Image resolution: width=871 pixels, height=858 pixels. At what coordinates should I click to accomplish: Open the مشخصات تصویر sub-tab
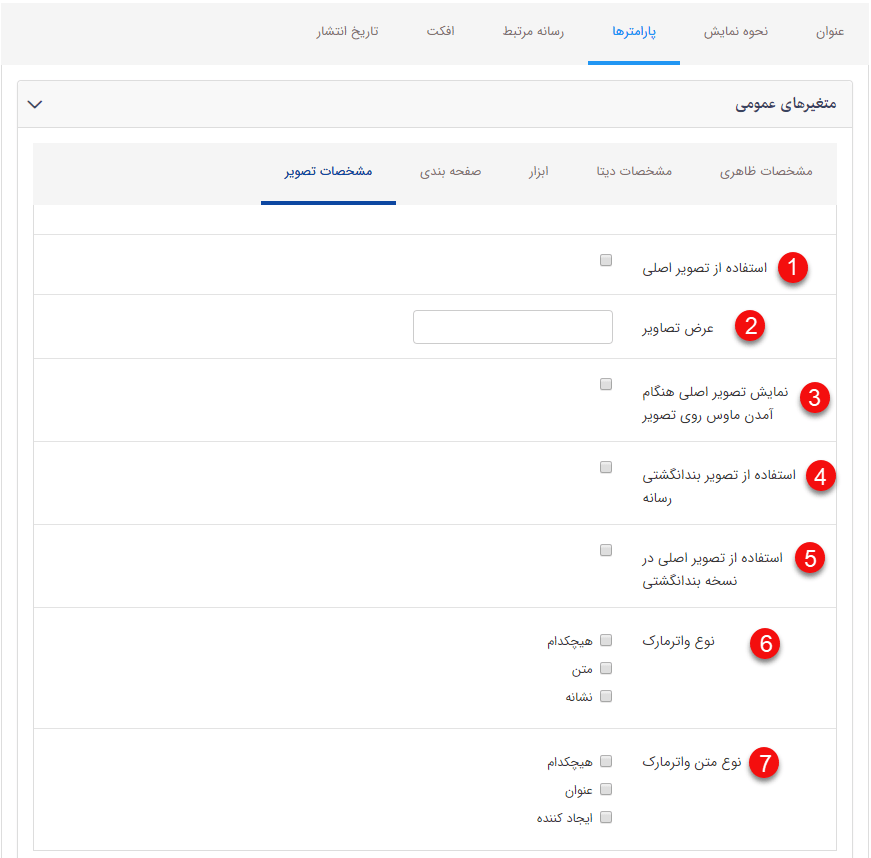(328, 171)
